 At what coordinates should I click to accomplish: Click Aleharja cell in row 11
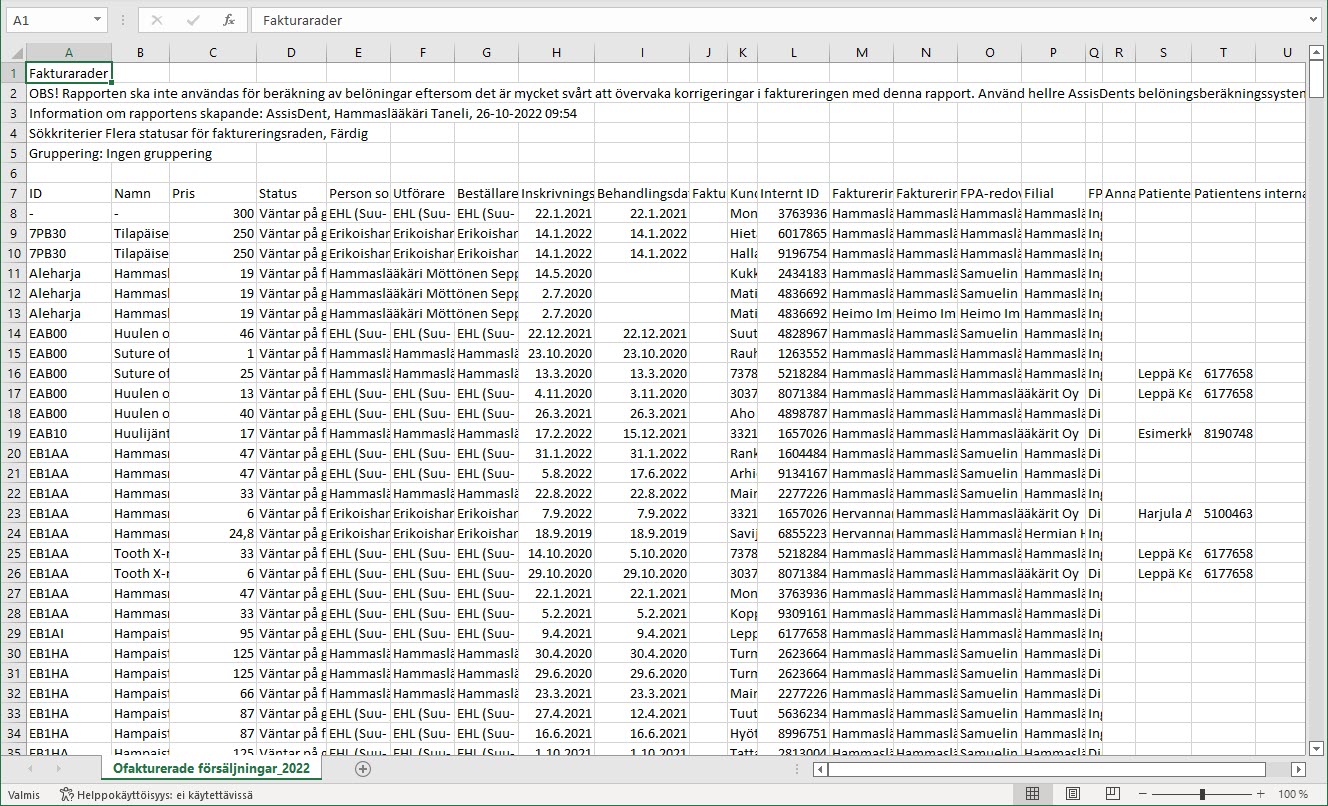69,273
